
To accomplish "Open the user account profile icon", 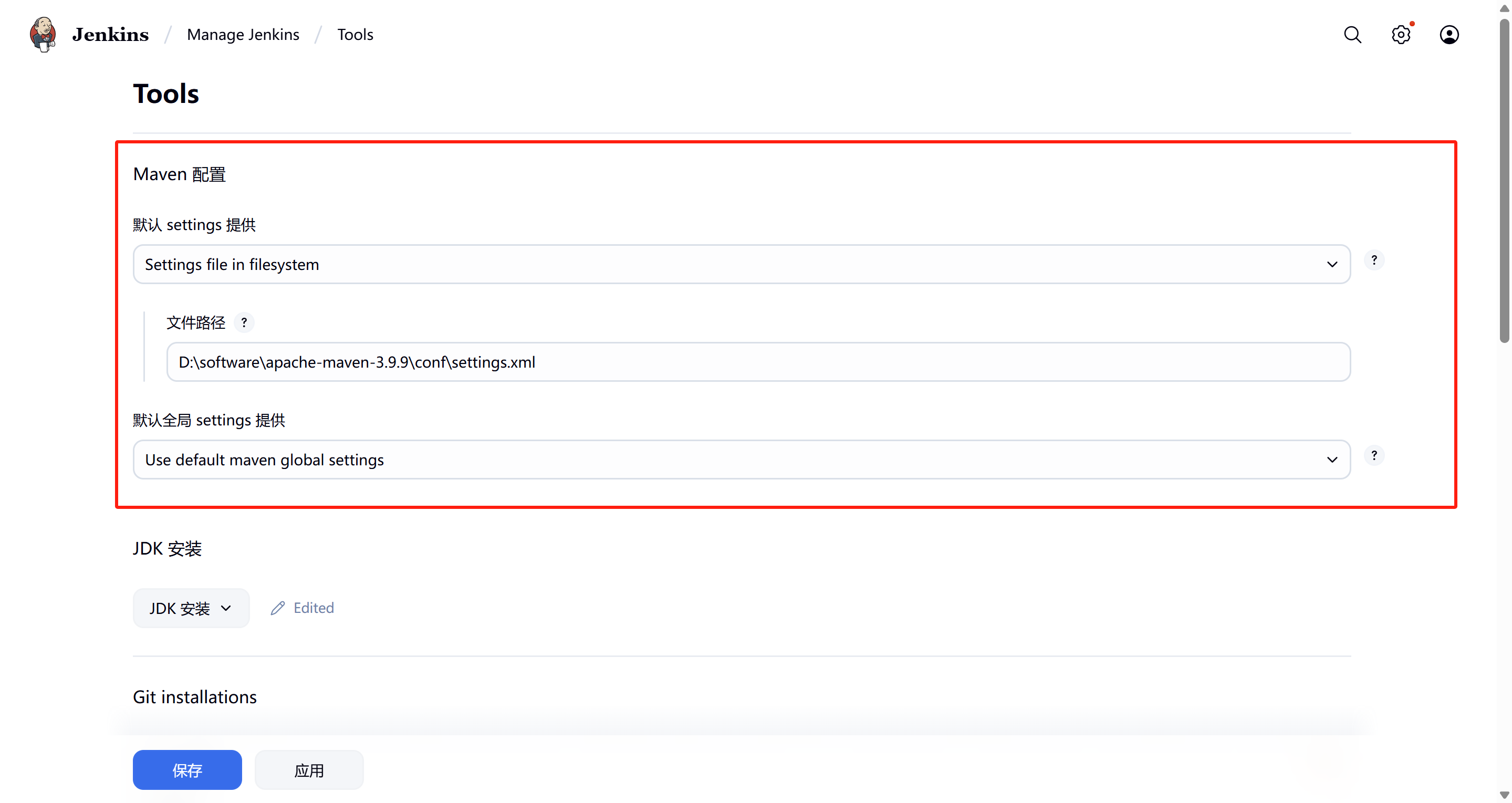I will (1448, 35).
